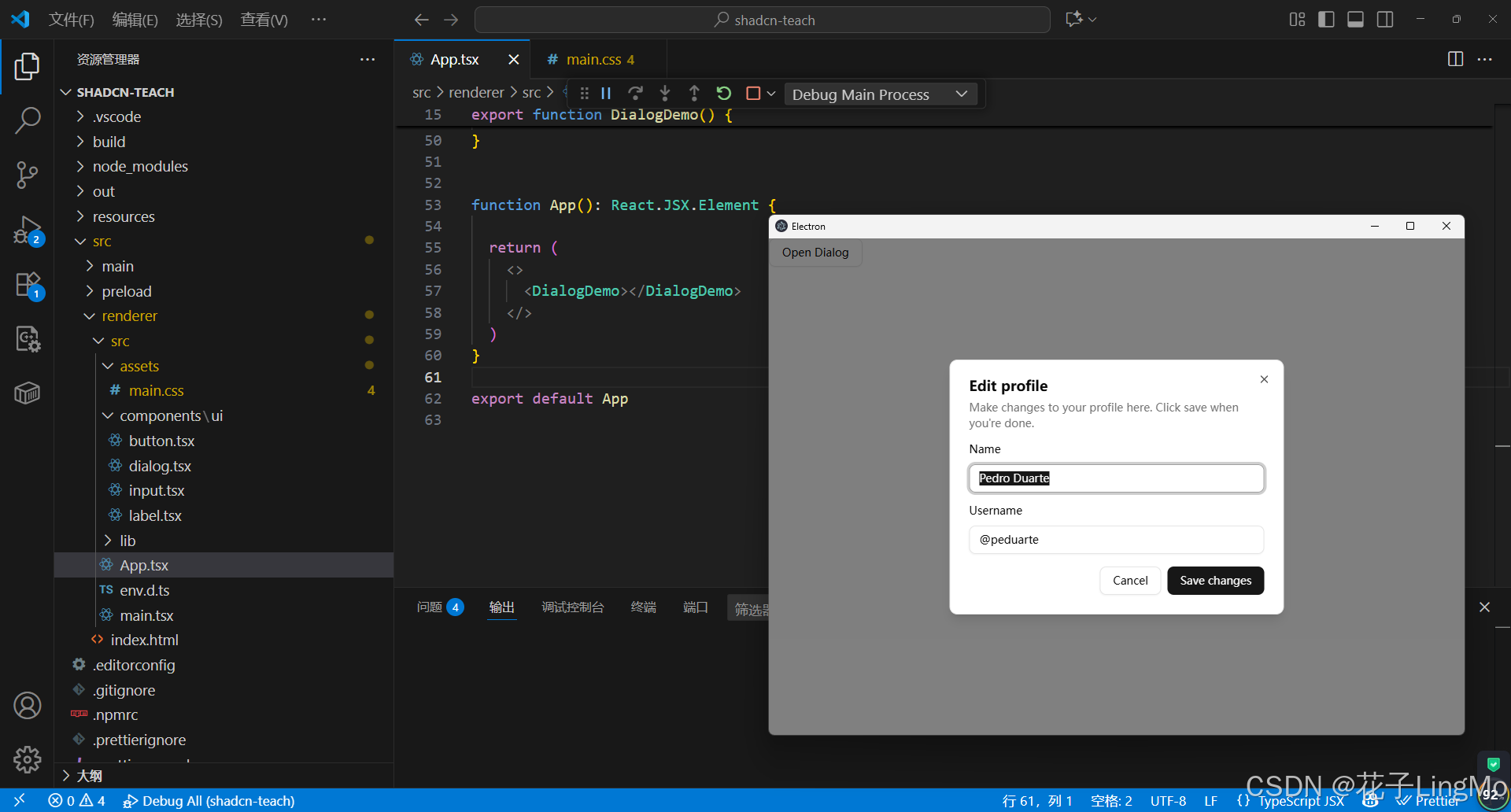The image size is (1511, 812).
Task: Open editor more actions menu
Action: click(x=1485, y=59)
